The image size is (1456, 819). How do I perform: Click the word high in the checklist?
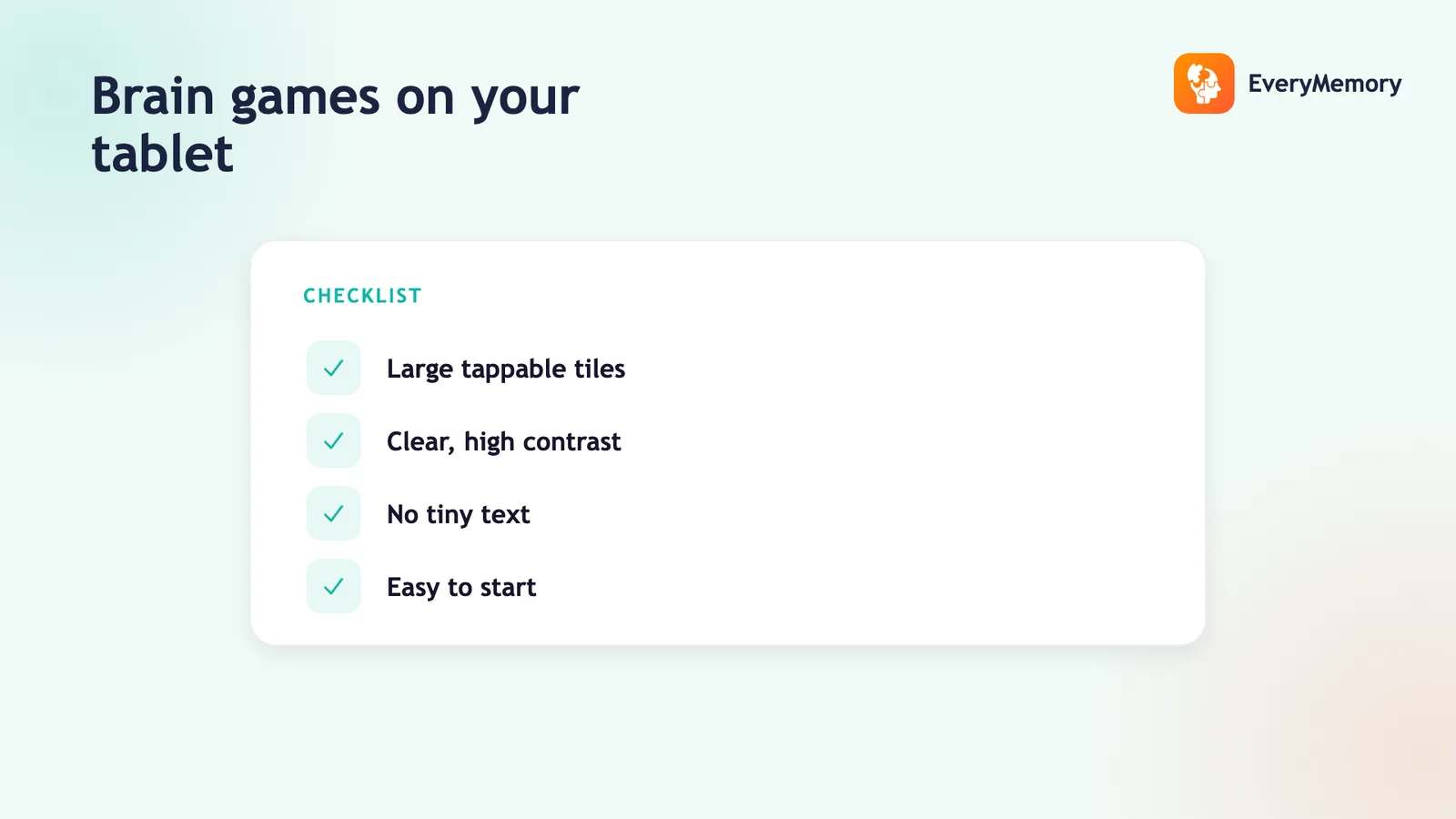point(490,442)
